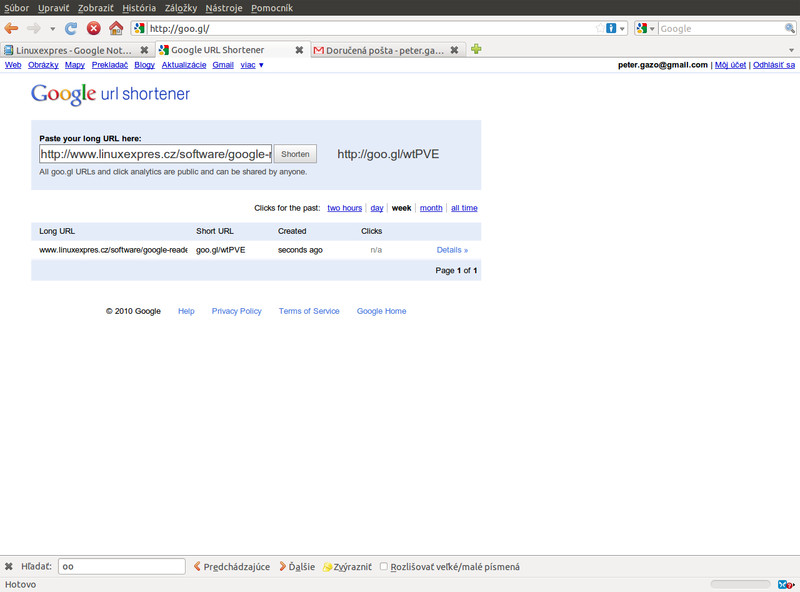
Task: Open the Google Home link
Action: 382,311
